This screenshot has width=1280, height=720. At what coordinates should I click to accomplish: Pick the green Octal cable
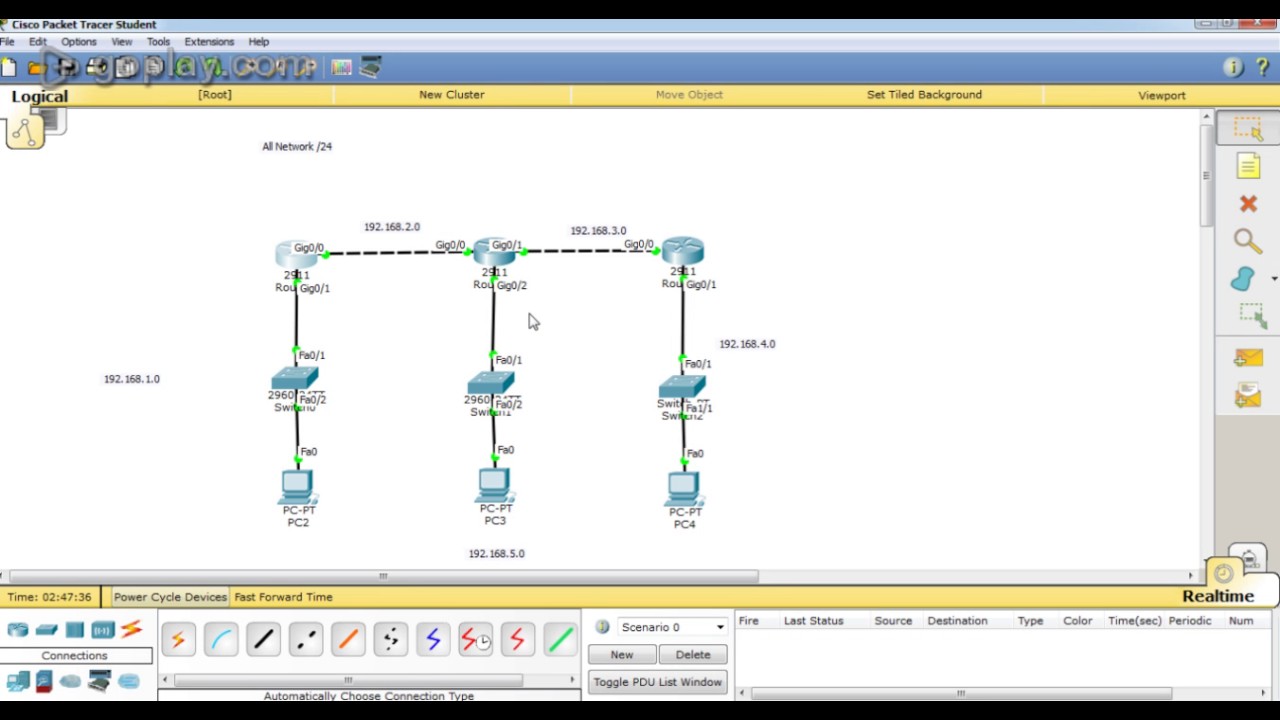tap(560, 639)
